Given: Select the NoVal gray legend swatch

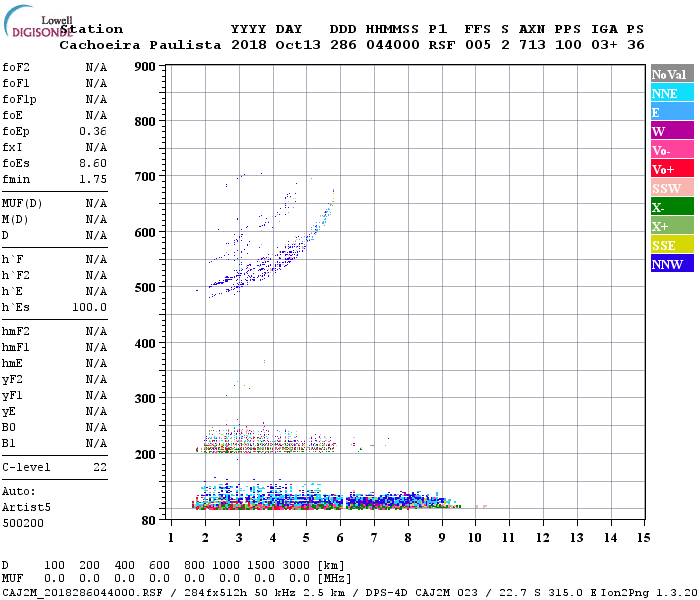Looking at the screenshot, I should point(672,74).
